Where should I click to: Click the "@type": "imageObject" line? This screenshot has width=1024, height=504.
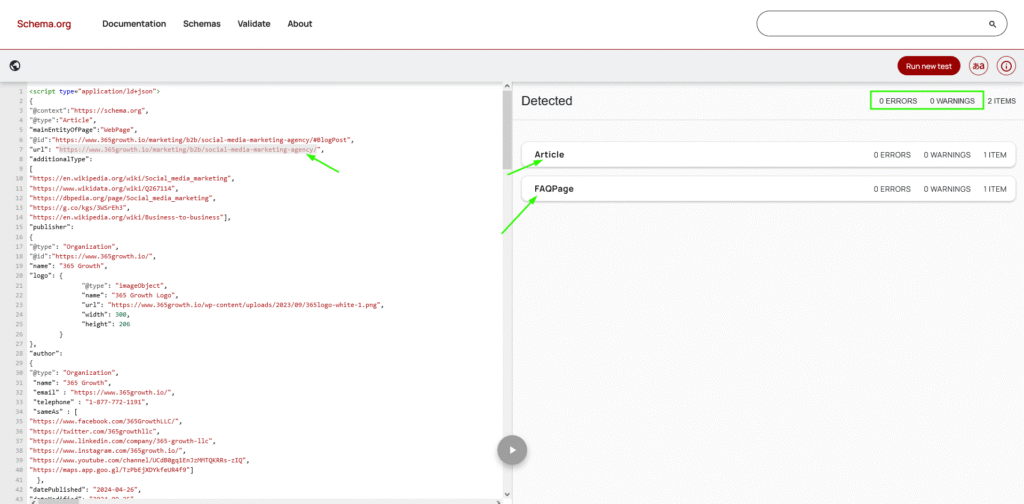point(124,285)
